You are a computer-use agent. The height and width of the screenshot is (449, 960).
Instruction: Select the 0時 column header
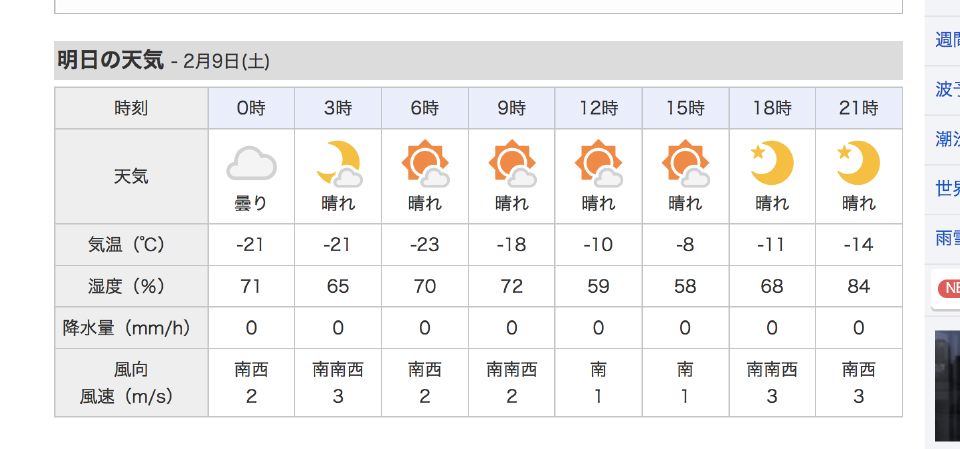pos(251,108)
